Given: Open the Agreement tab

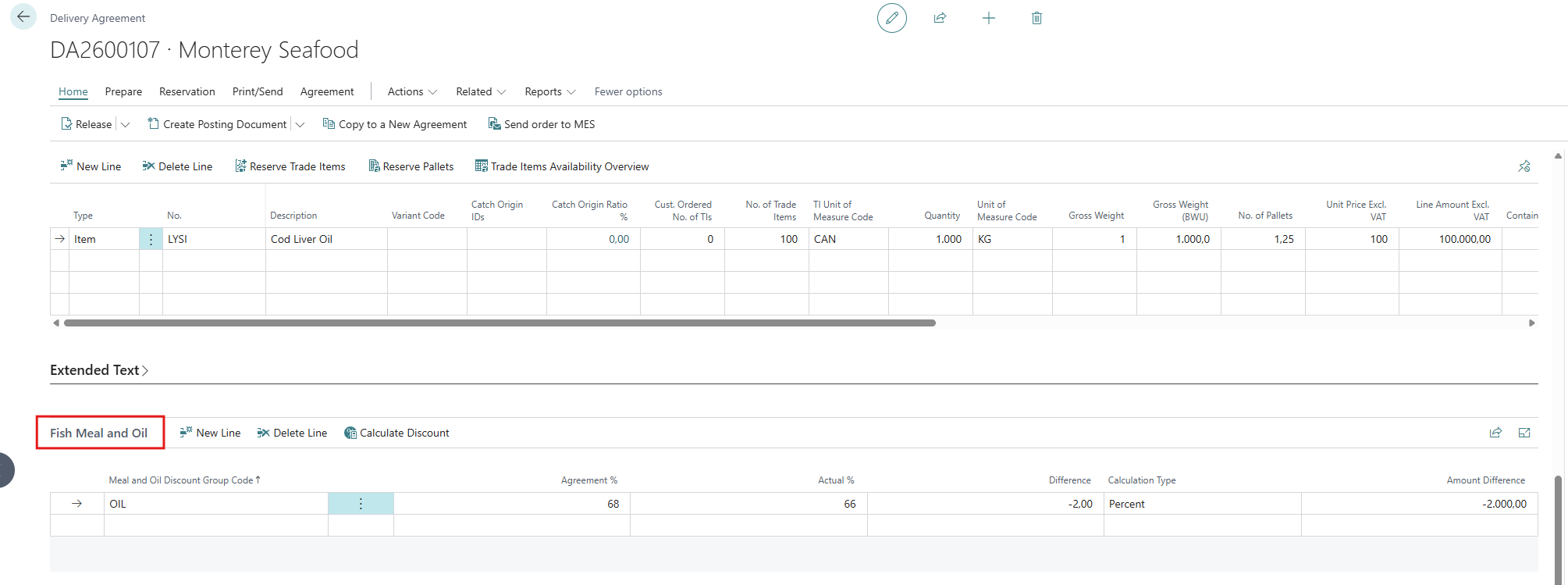Looking at the screenshot, I should tap(327, 91).
